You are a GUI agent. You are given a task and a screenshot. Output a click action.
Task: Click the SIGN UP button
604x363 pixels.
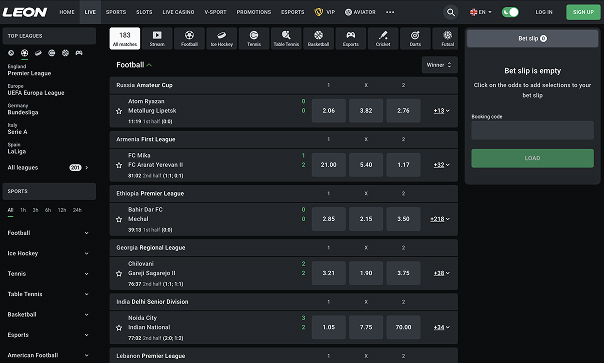click(x=583, y=12)
